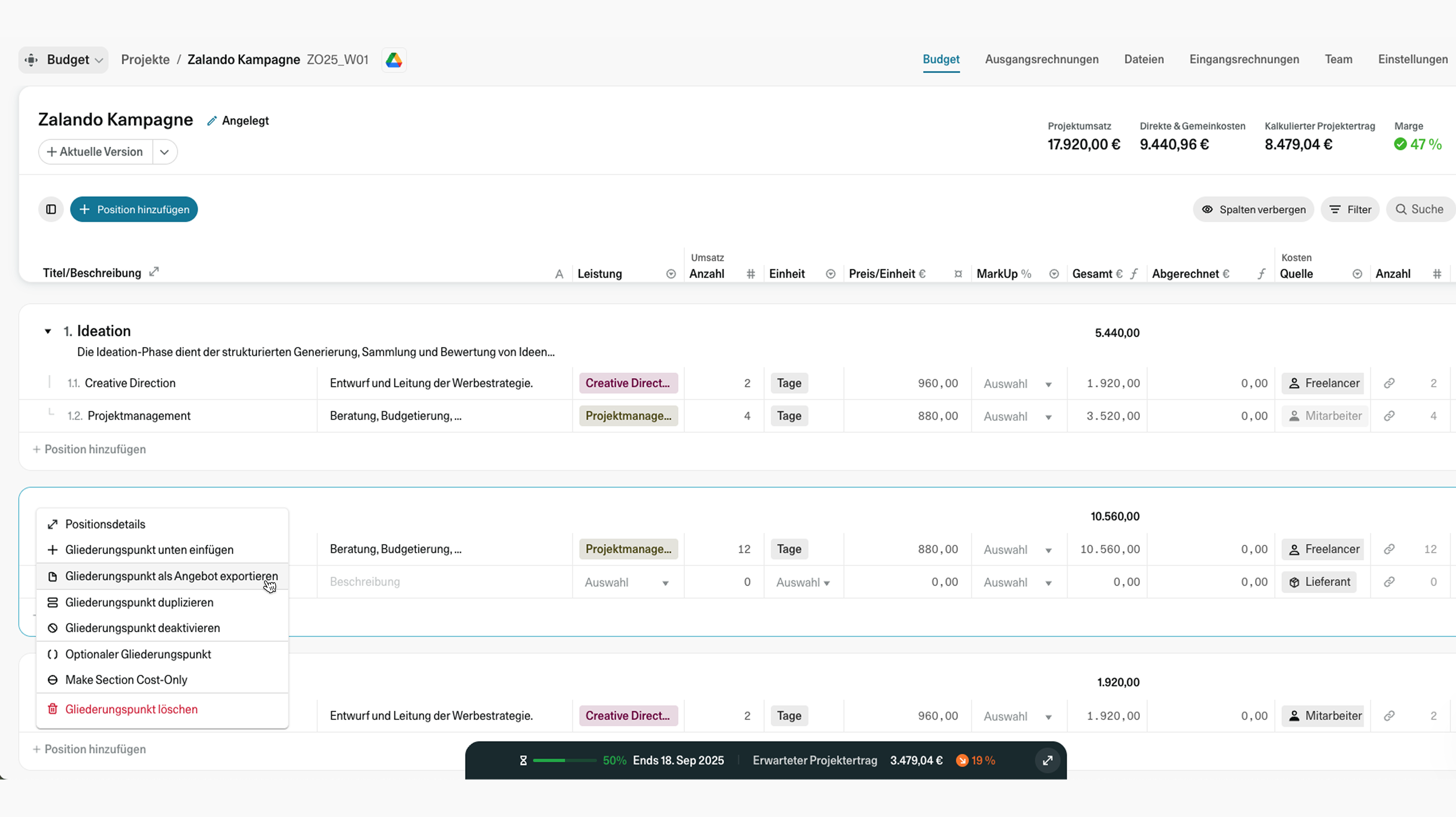Click the hourglass icon in the status bar

point(523,761)
